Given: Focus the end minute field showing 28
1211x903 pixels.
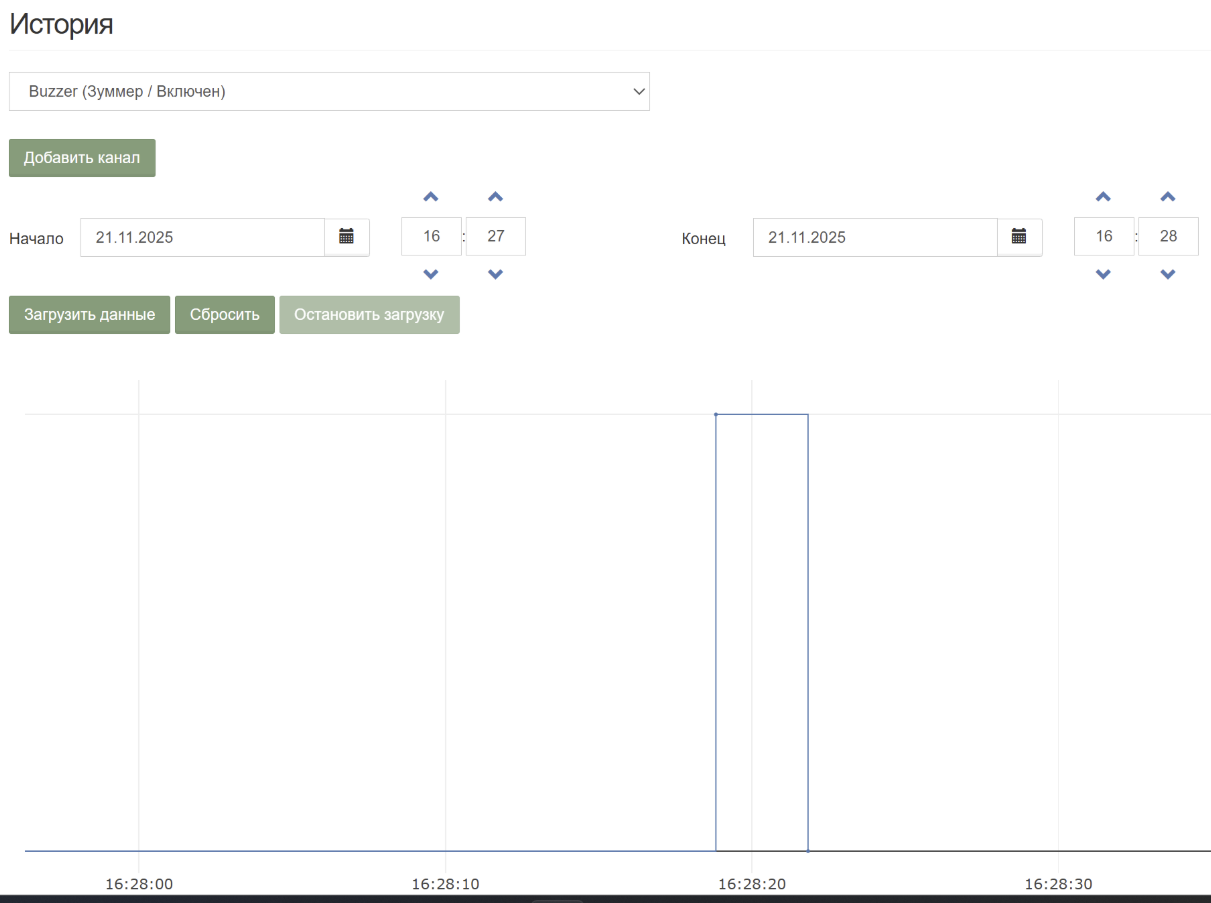Looking at the screenshot, I should point(1168,236).
